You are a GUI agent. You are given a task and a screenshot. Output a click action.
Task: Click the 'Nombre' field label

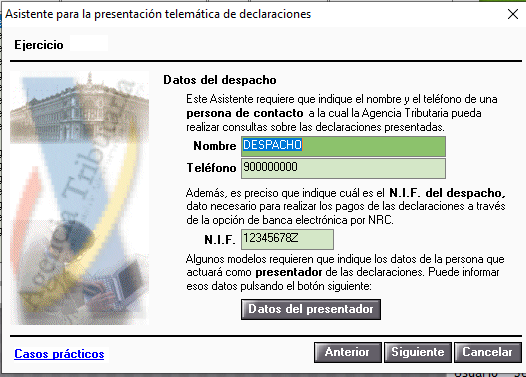pyautogui.click(x=215, y=146)
